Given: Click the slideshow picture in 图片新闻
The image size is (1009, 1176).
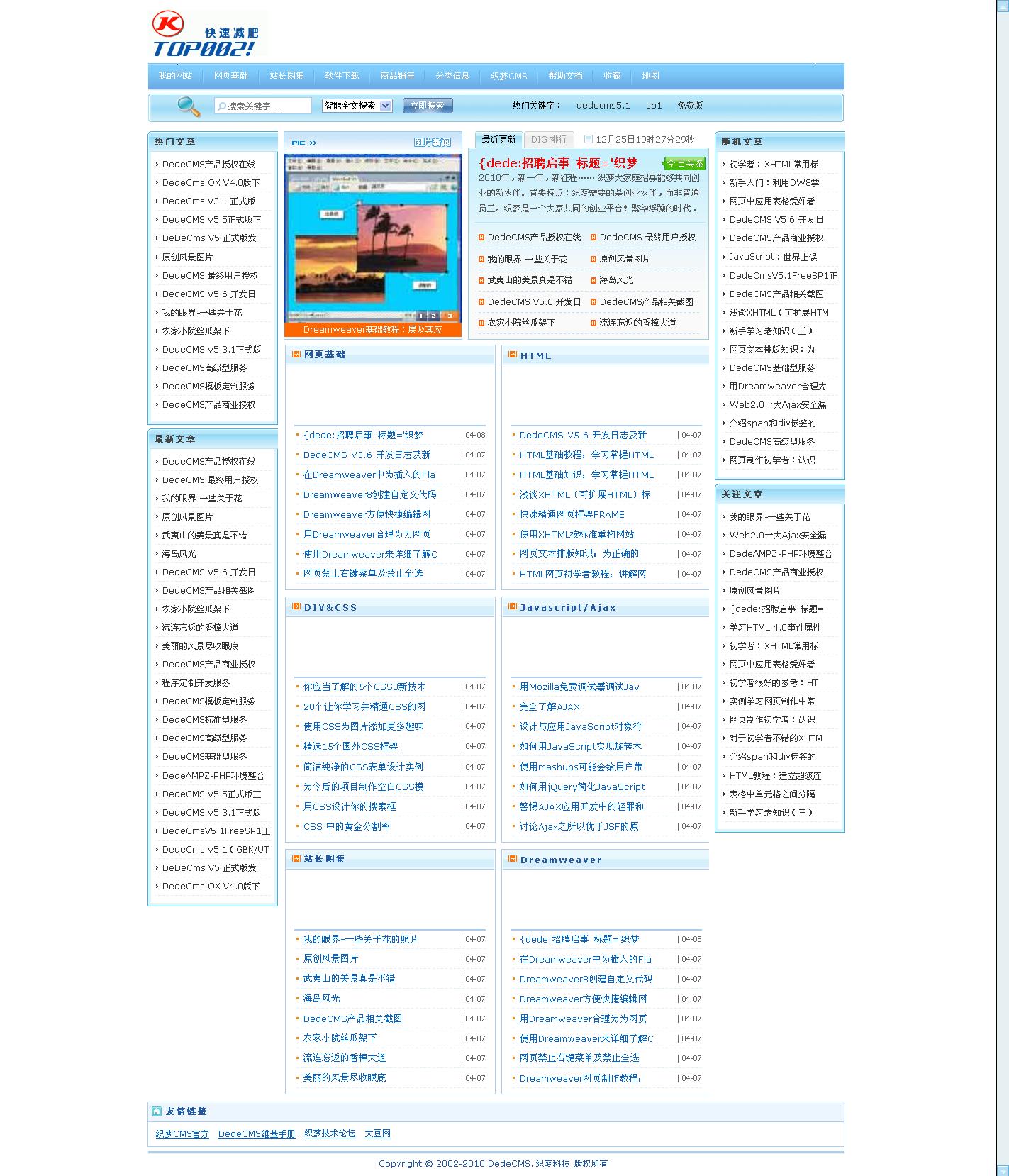Looking at the screenshot, I should [373, 238].
